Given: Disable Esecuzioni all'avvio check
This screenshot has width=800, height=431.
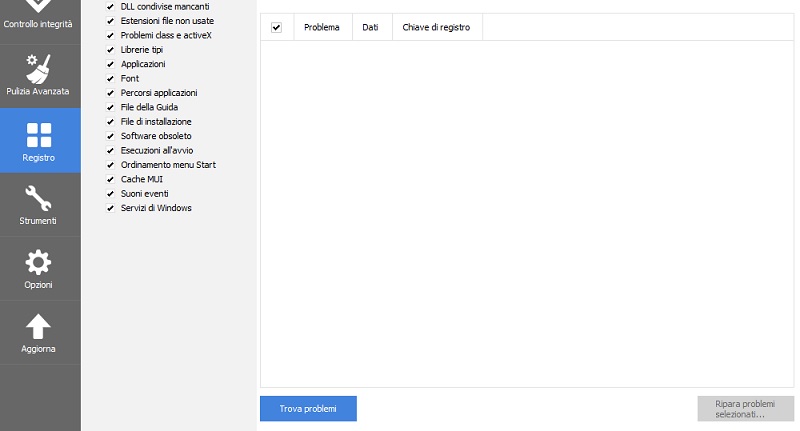Looking at the screenshot, I should coord(110,150).
